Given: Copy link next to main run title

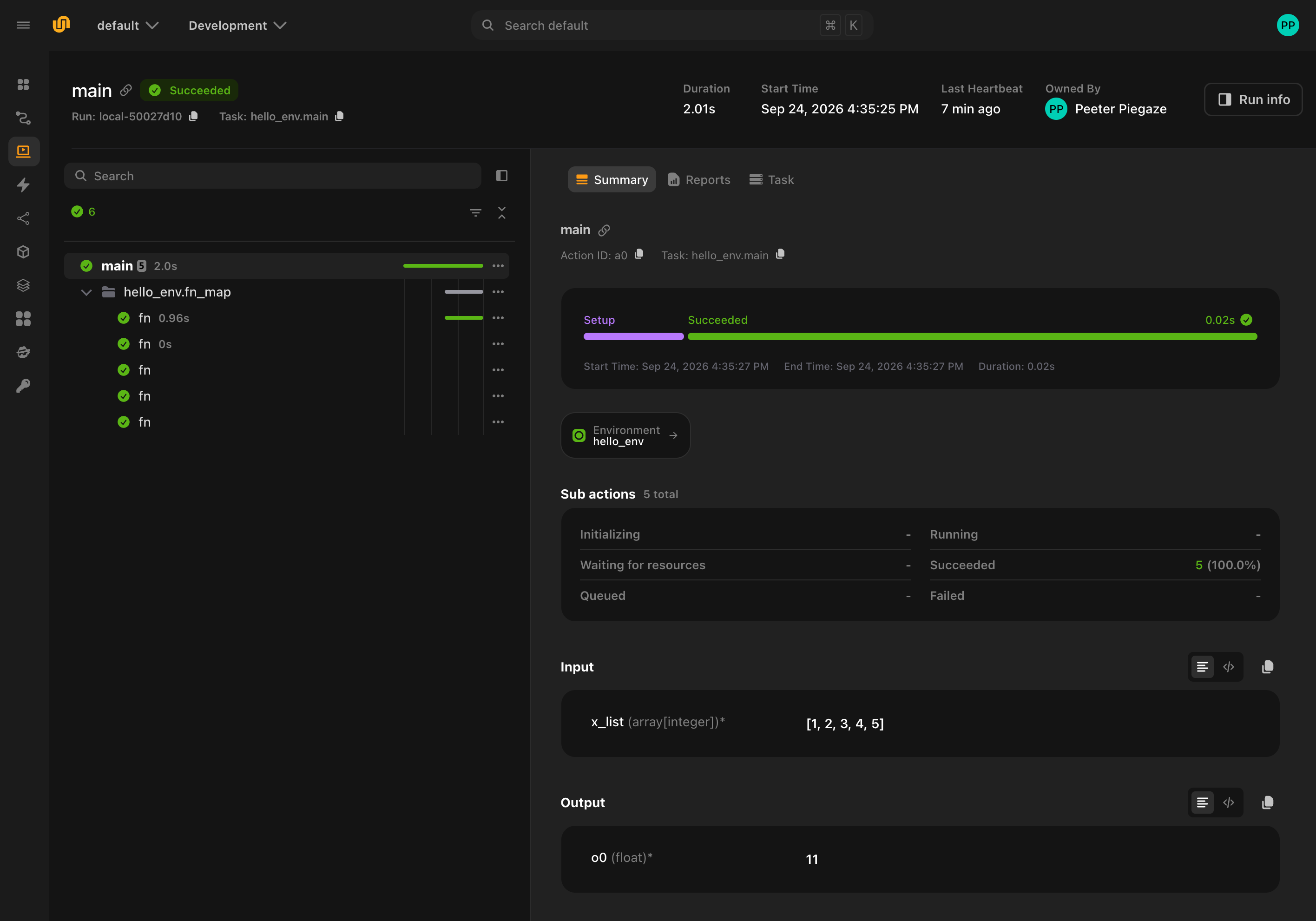Looking at the screenshot, I should (x=125, y=91).
